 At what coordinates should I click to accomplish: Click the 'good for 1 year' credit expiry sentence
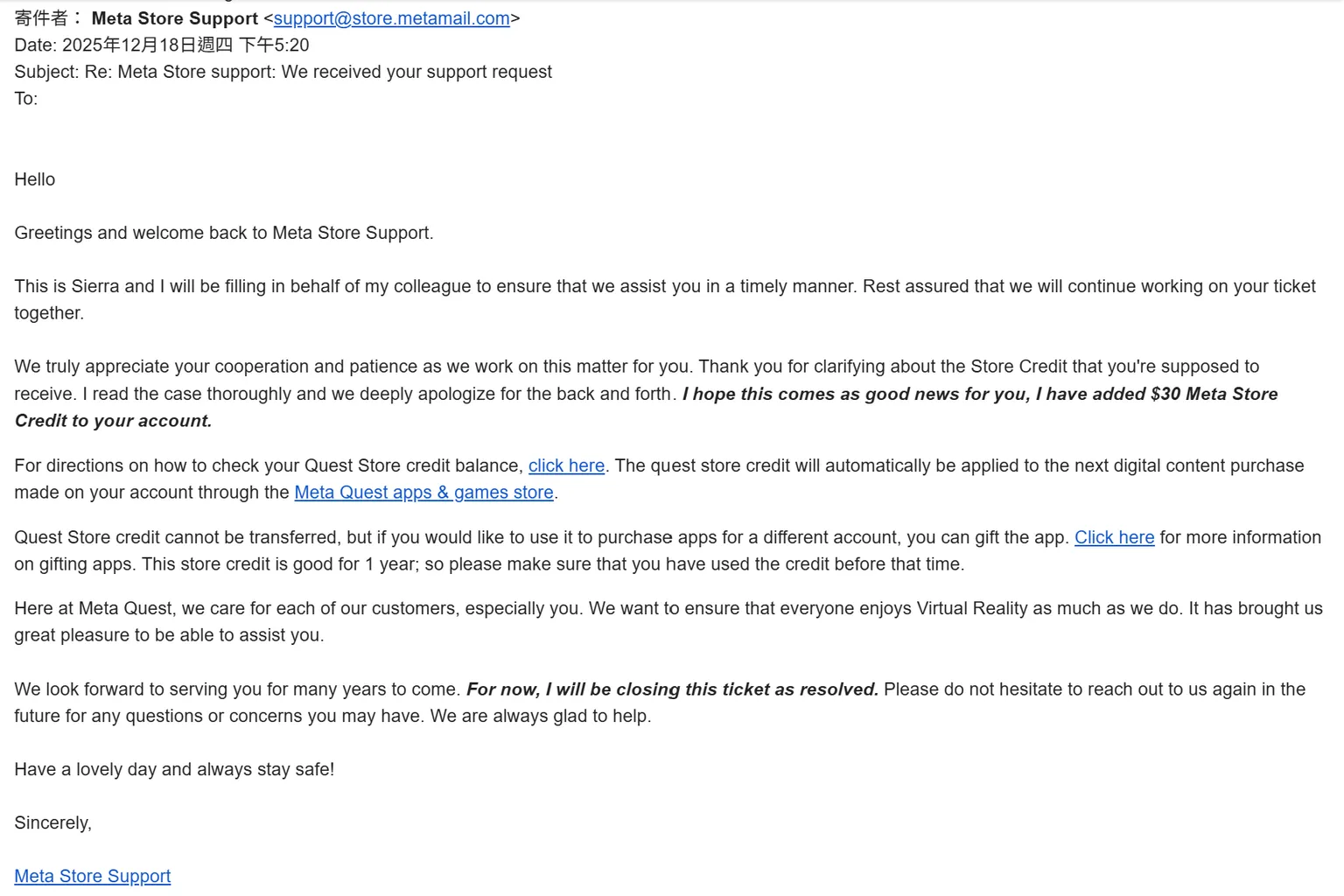[553, 564]
